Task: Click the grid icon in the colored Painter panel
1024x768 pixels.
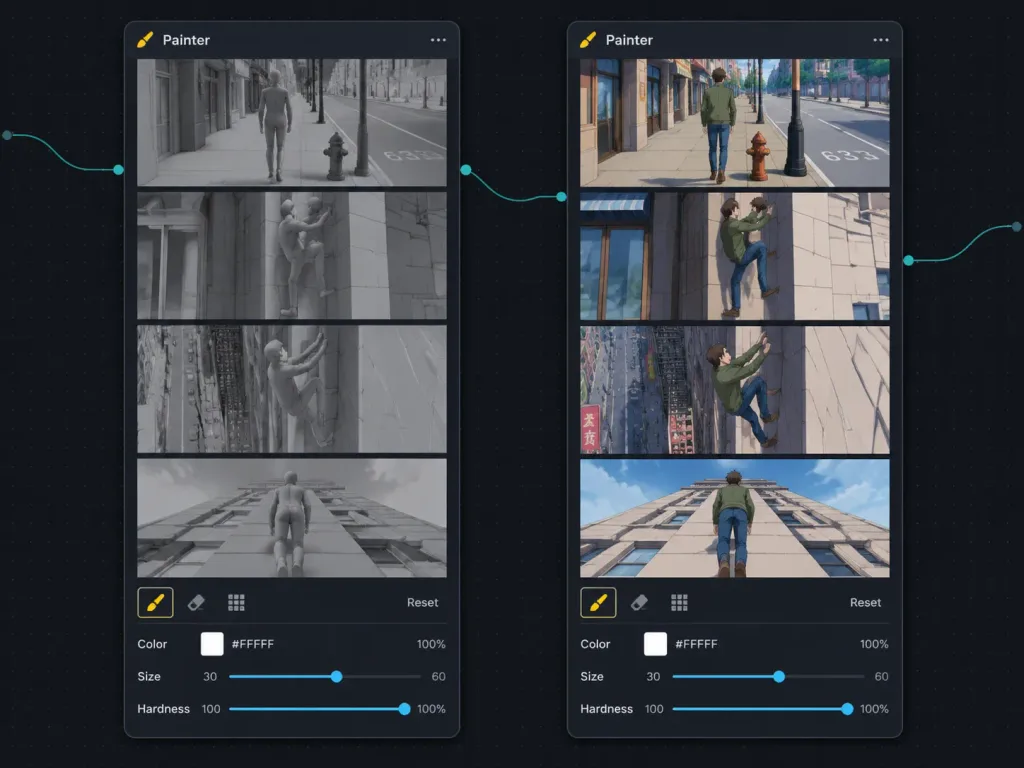Action: (x=679, y=602)
